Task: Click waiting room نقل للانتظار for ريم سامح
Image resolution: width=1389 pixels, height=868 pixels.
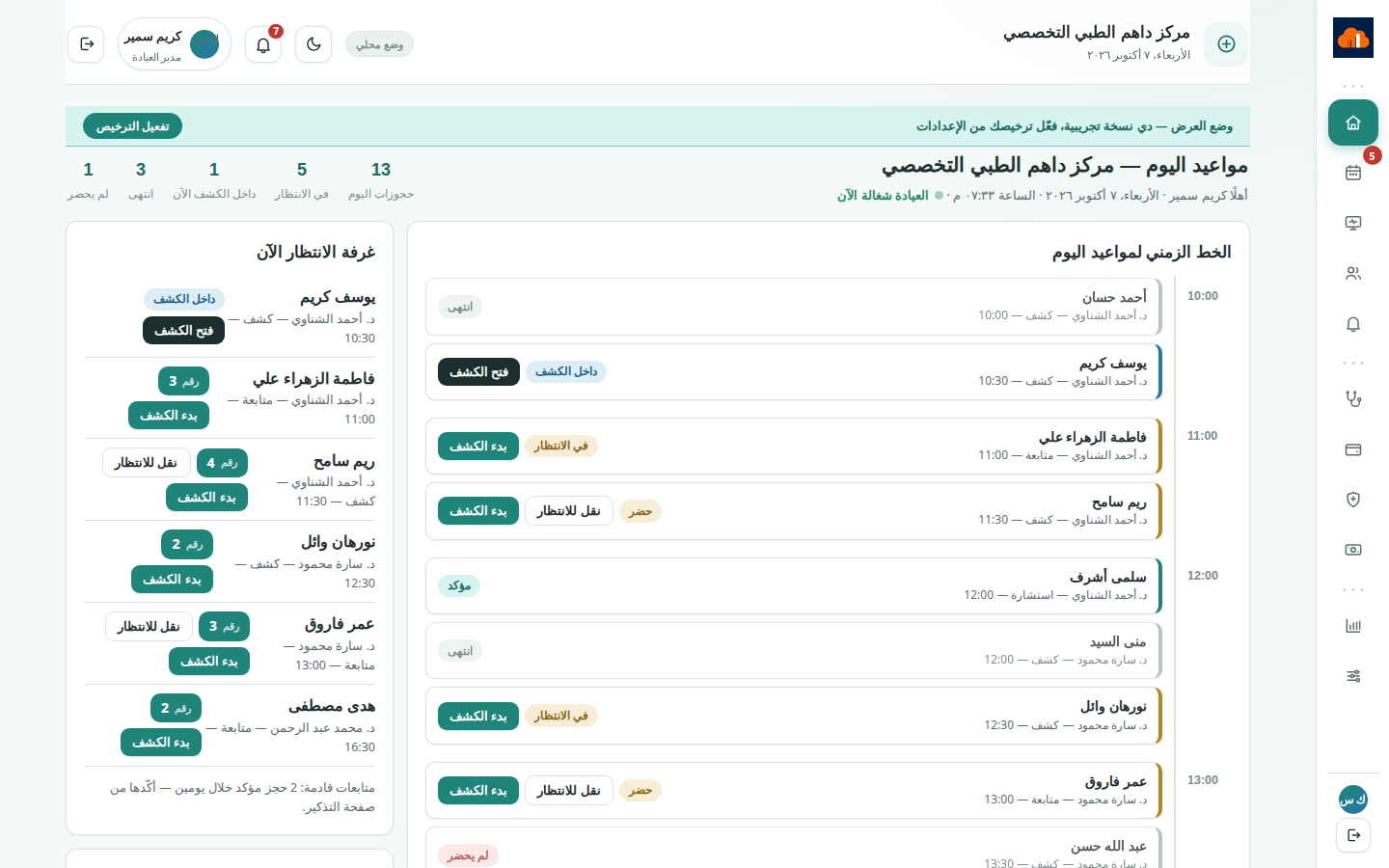Action: [x=147, y=463]
